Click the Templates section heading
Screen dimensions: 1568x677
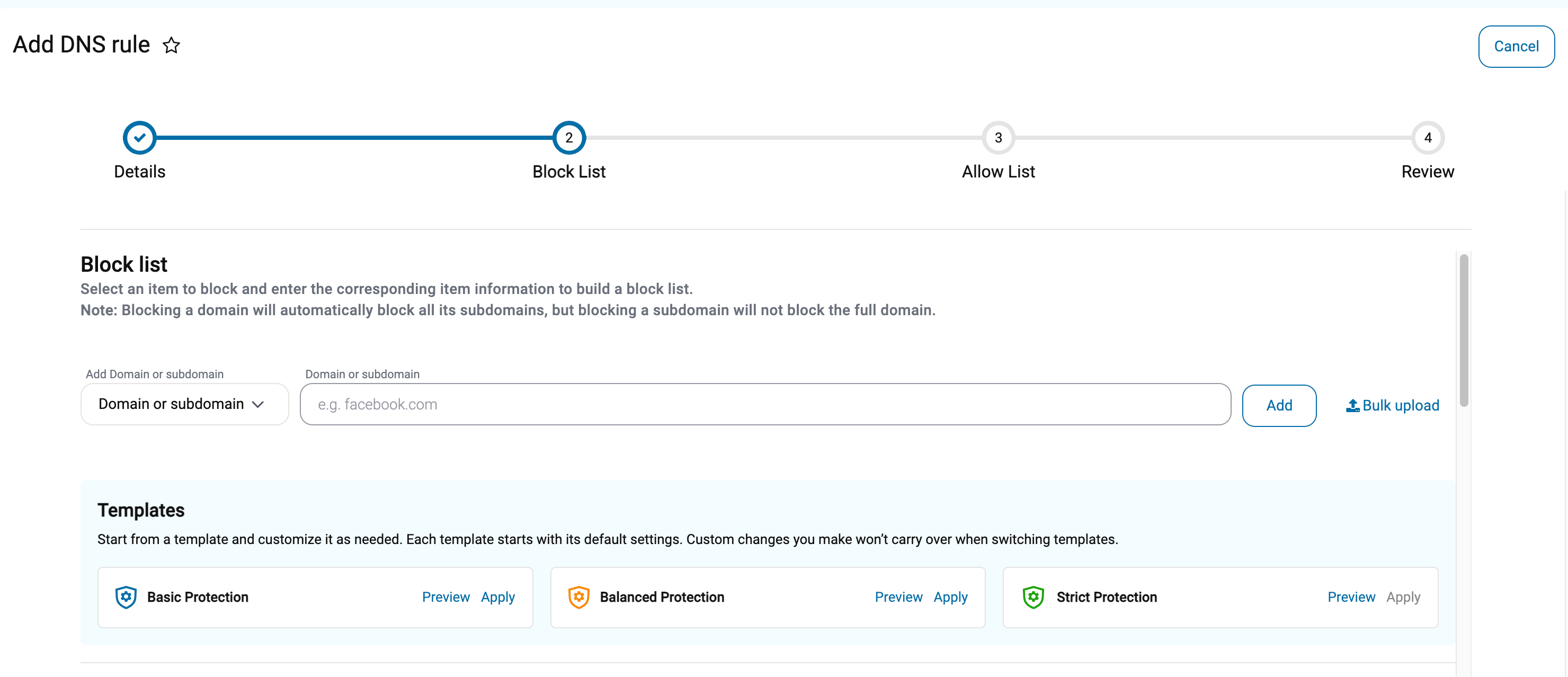pyautogui.click(x=140, y=510)
